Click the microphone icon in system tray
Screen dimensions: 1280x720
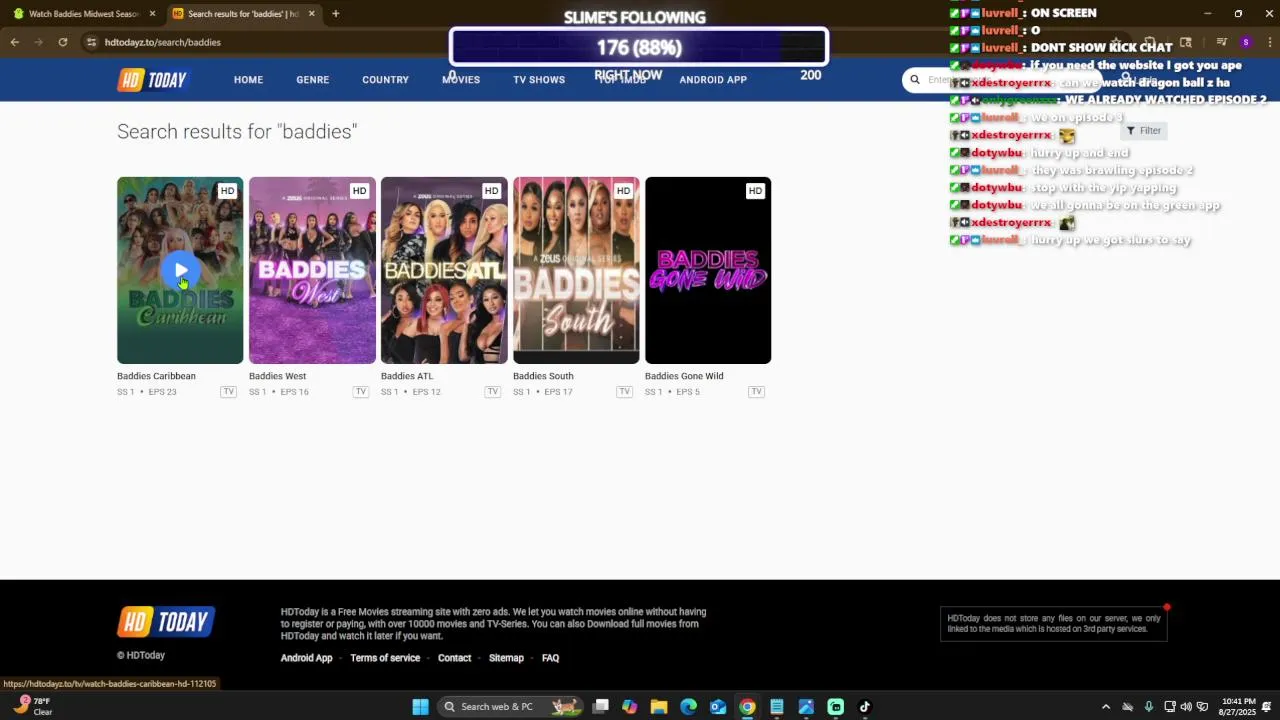coord(1148,707)
